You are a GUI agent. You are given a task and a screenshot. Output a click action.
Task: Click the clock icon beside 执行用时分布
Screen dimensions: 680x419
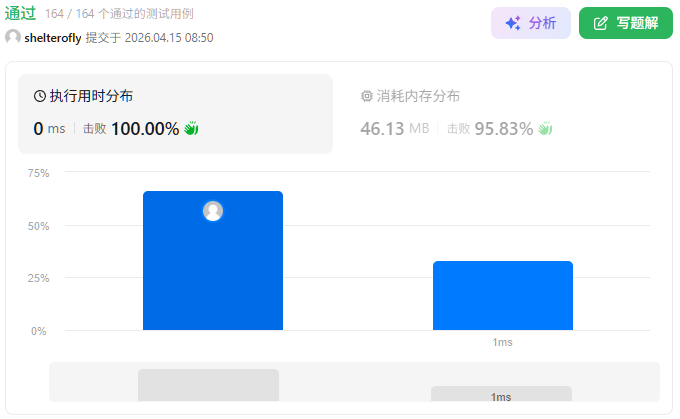(x=40, y=97)
